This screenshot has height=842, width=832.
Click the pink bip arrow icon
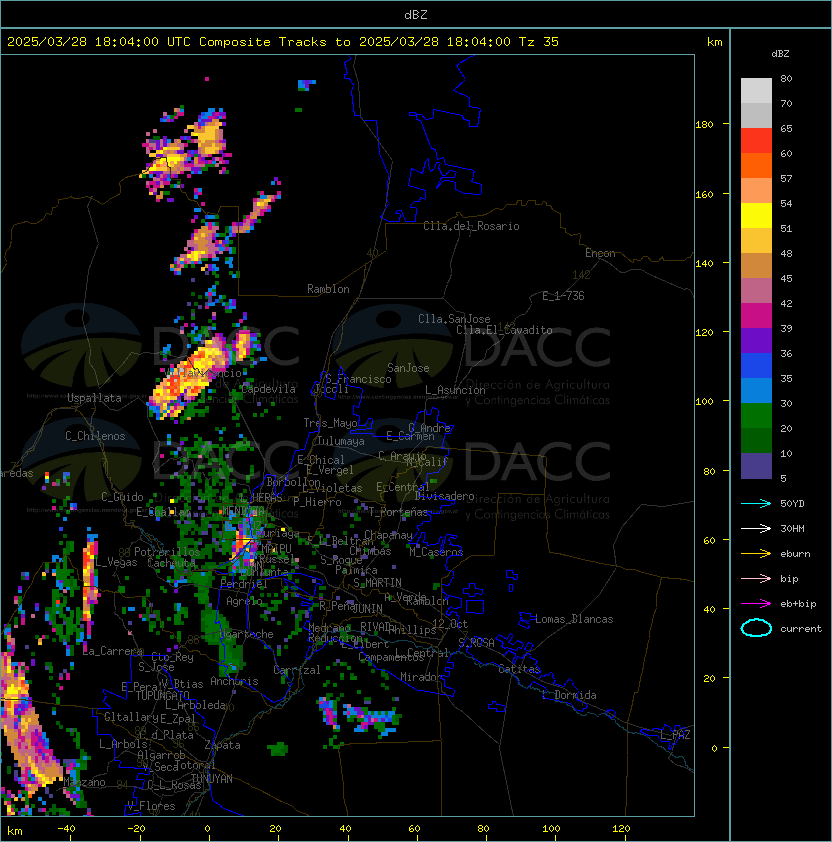click(756, 578)
